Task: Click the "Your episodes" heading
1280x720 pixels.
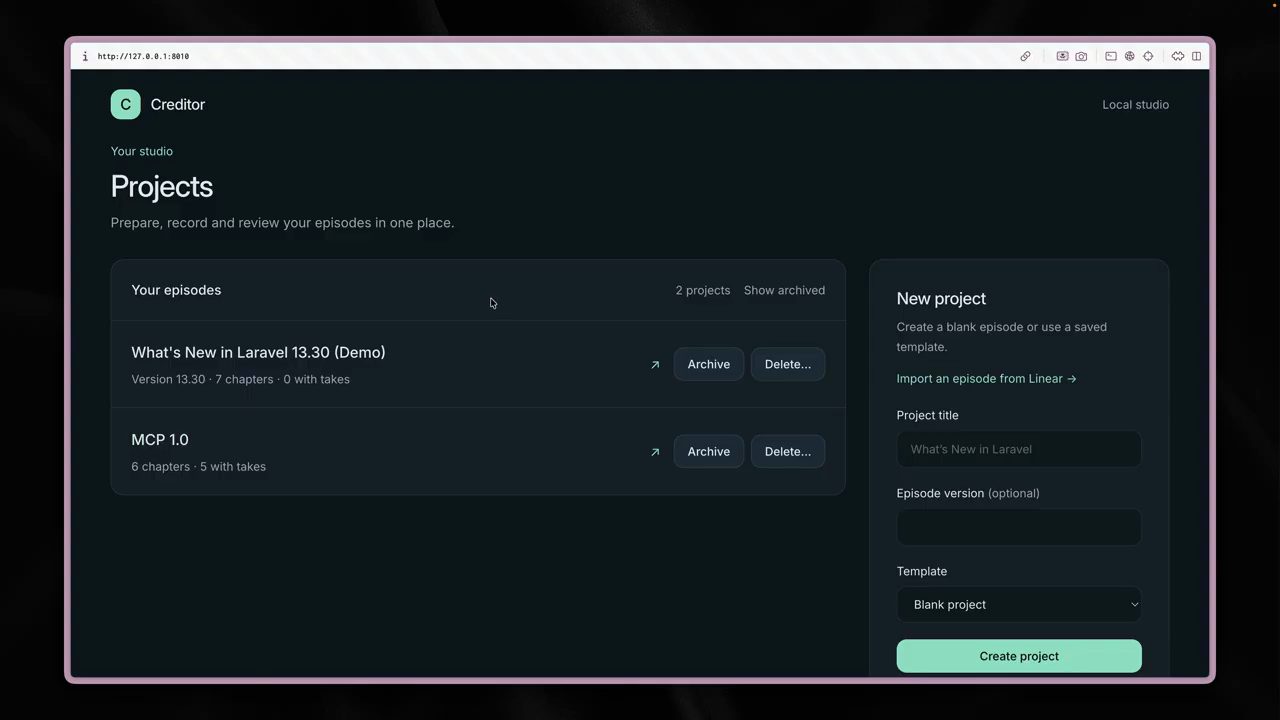Action: click(x=176, y=290)
